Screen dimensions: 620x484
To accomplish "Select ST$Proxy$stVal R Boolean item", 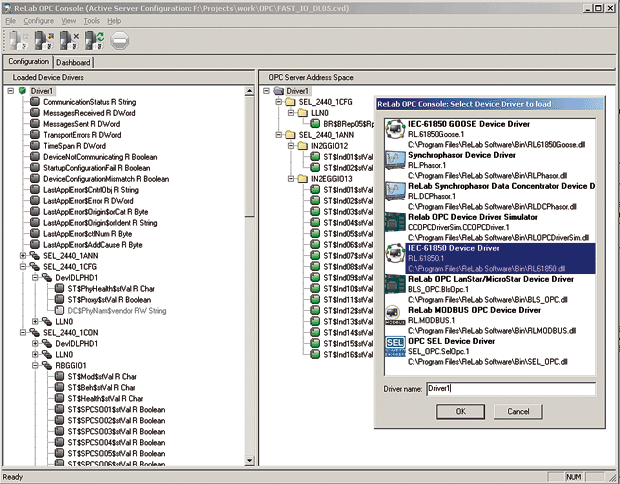I will [x=110, y=300].
